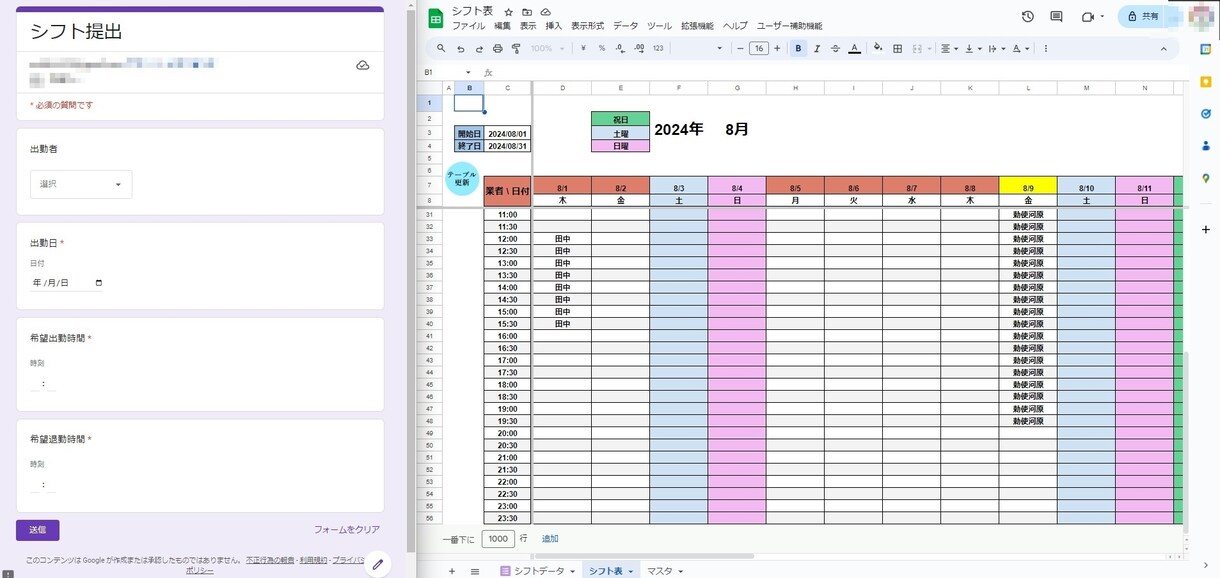Open the 表示形式 menu
This screenshot has height=578, width=1220.
point(587,26)
